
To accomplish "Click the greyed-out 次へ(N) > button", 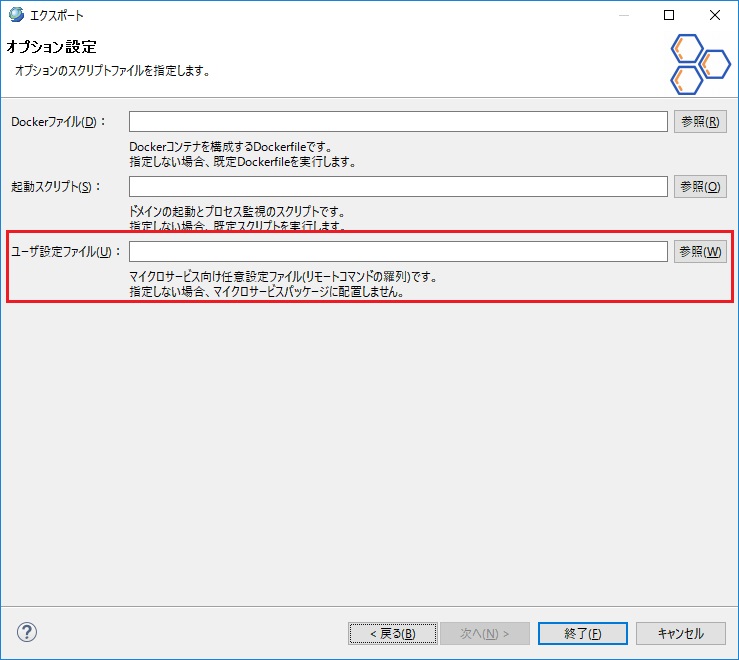I will click(x=485, y=633).
